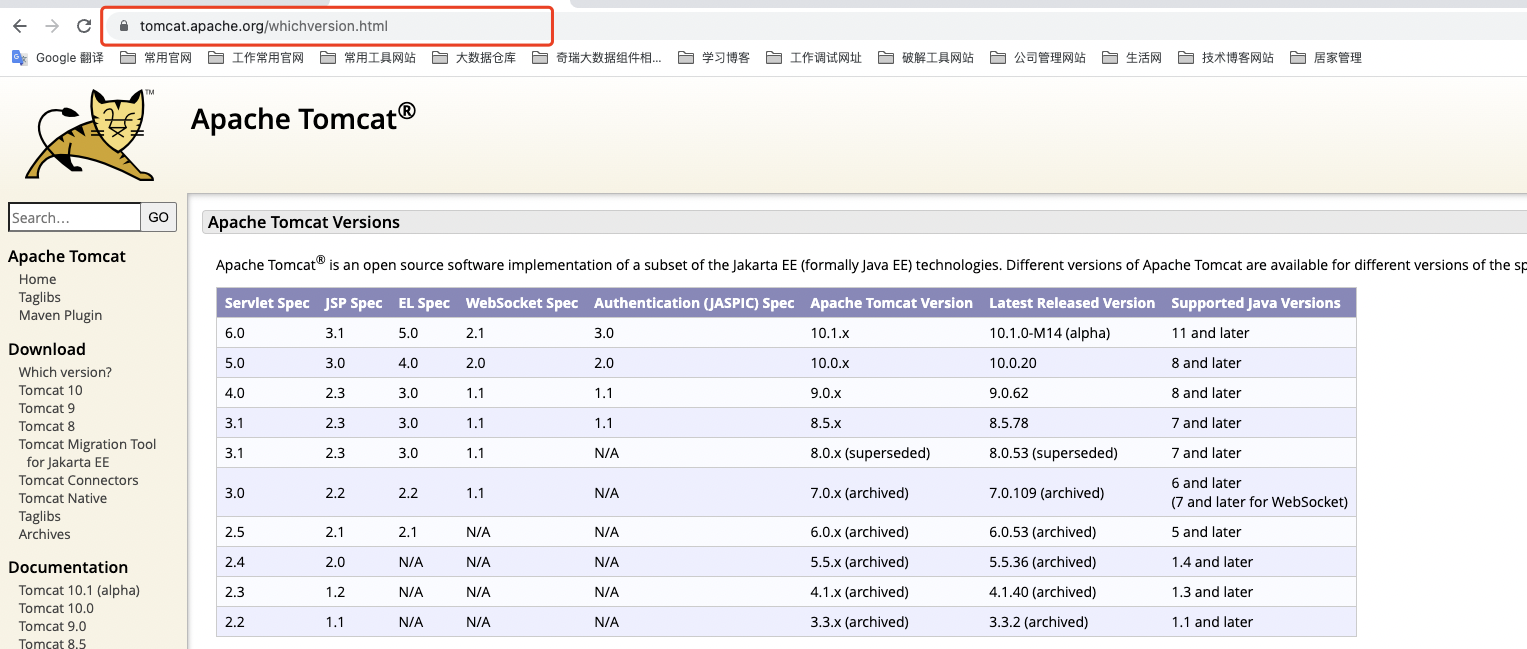Viewport: 1527px width, 649px height.
Task: Open Tomcat Migration Tool link
Action: point(87,444)
